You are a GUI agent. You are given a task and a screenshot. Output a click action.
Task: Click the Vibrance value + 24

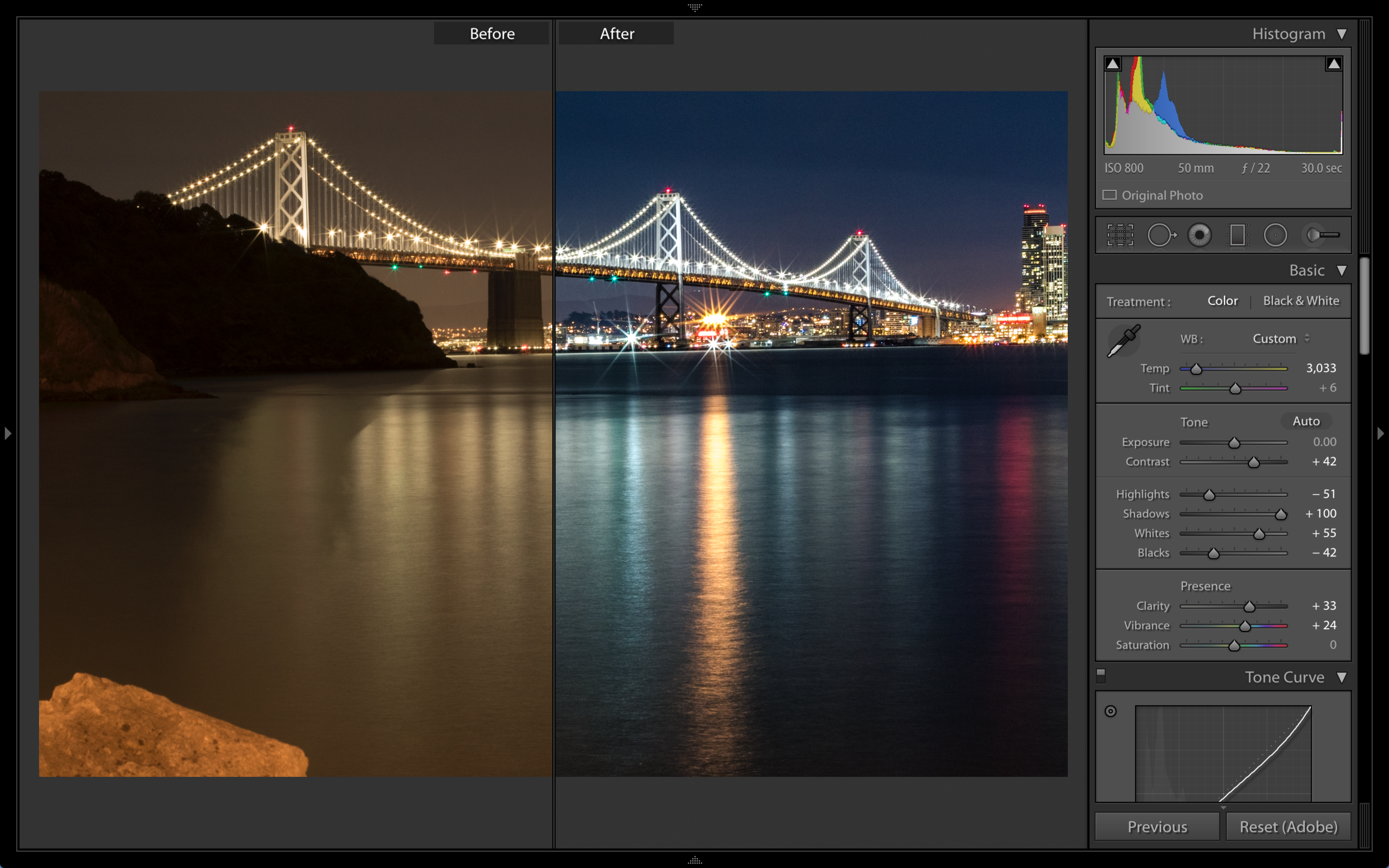click(1323, 626)
